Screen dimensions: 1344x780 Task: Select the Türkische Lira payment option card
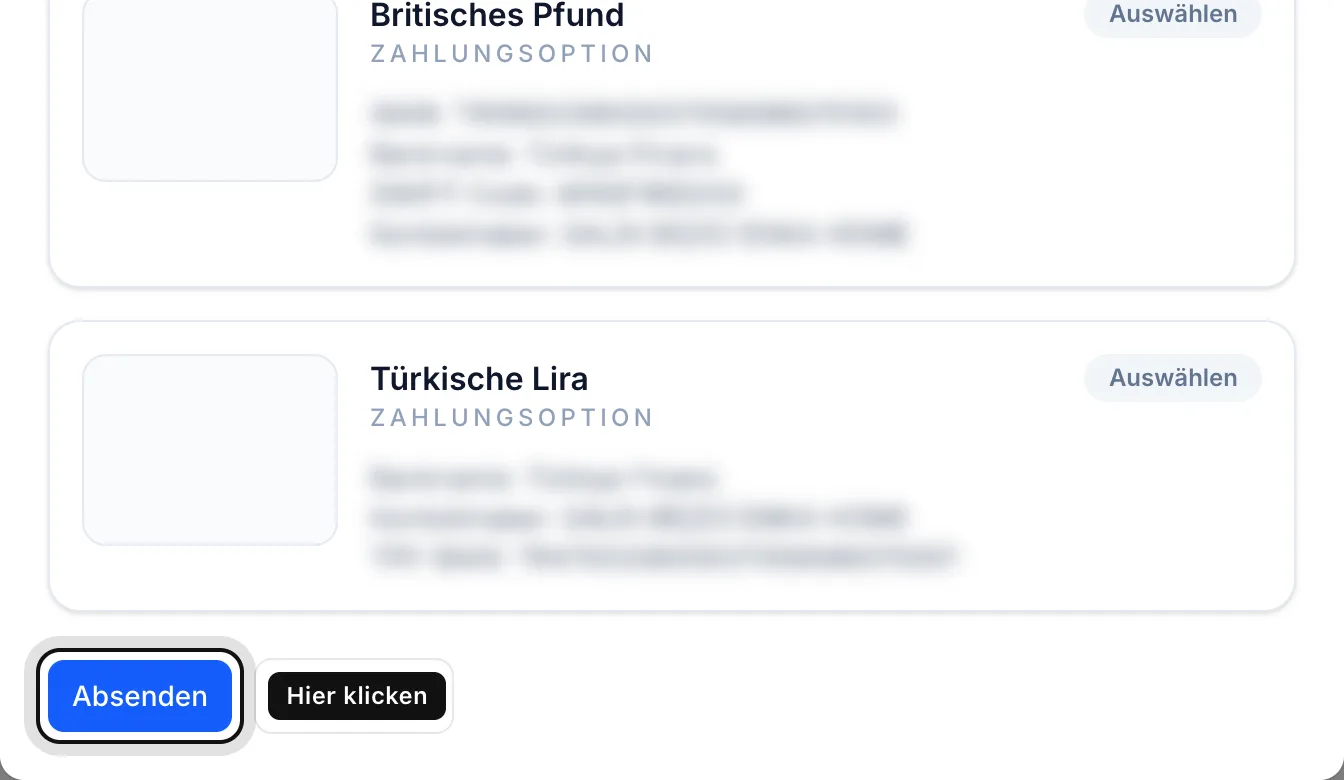(x=672, y=466)
